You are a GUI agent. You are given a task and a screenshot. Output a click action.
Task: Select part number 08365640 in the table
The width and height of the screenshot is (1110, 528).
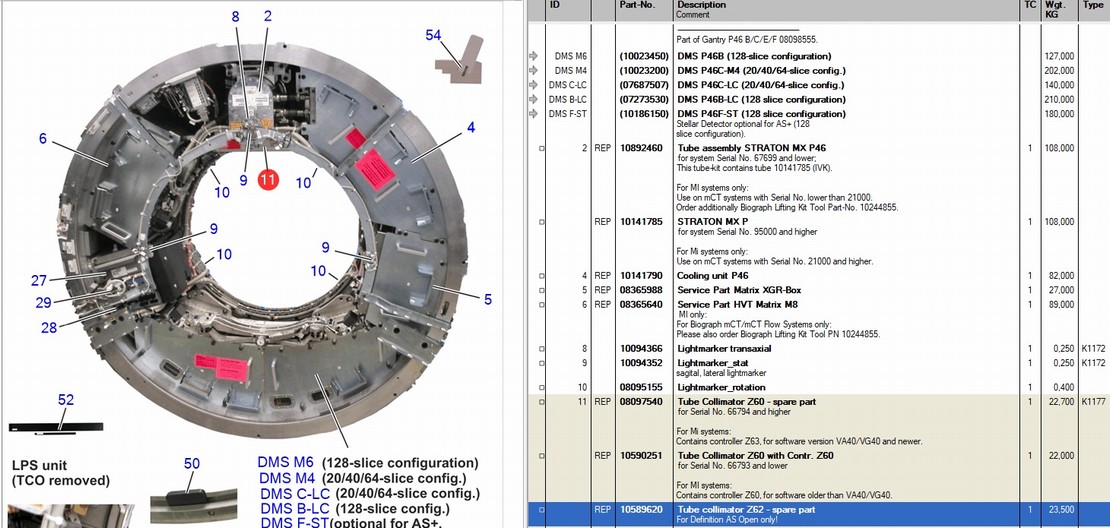coord(641,305)
